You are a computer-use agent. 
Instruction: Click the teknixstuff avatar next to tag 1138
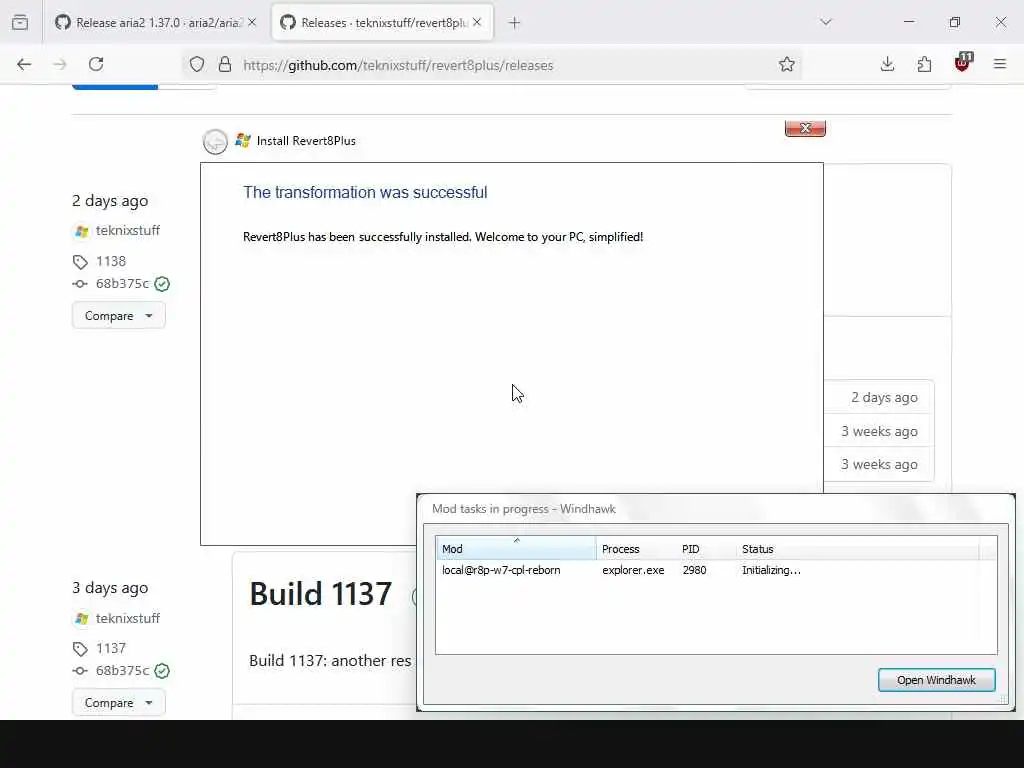[x=81, y=231]
